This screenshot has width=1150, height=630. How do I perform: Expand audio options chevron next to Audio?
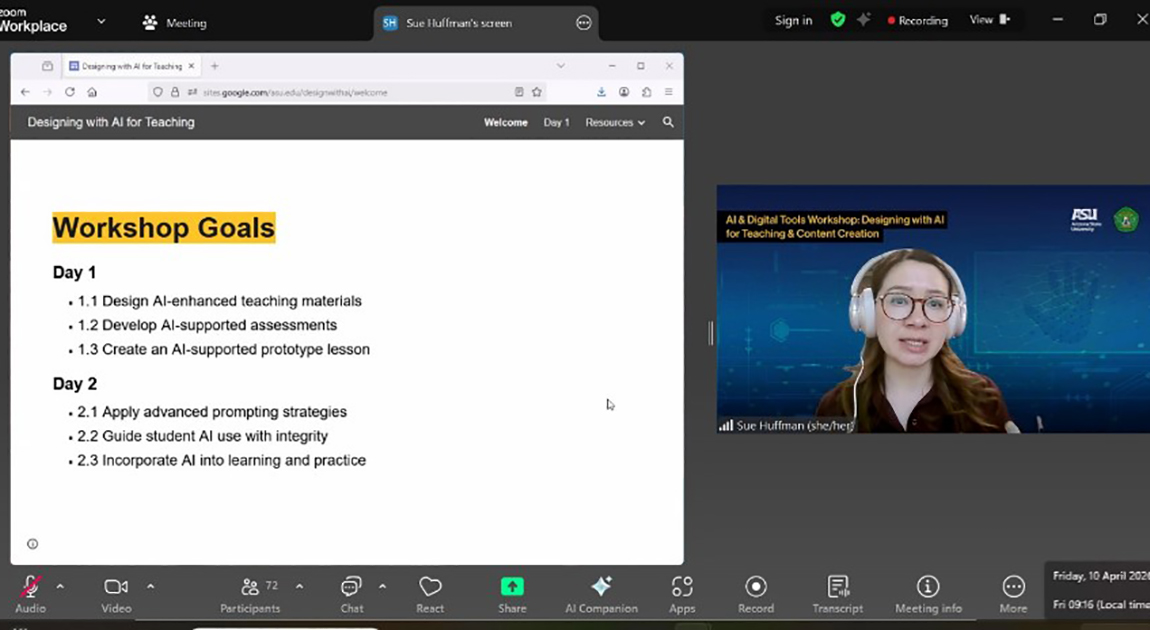tap(60, 587)
